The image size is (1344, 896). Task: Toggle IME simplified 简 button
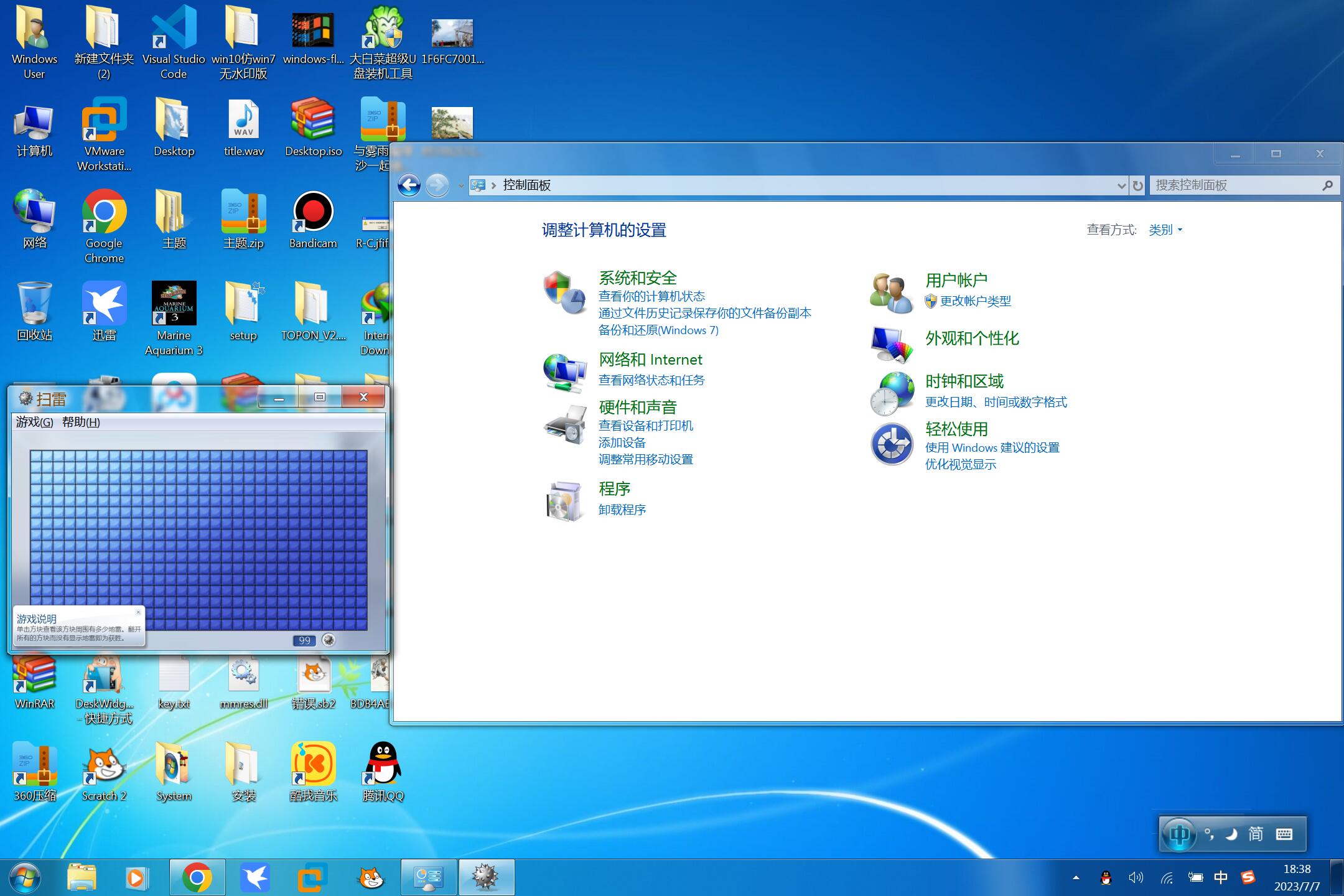tap(1256, 834)
